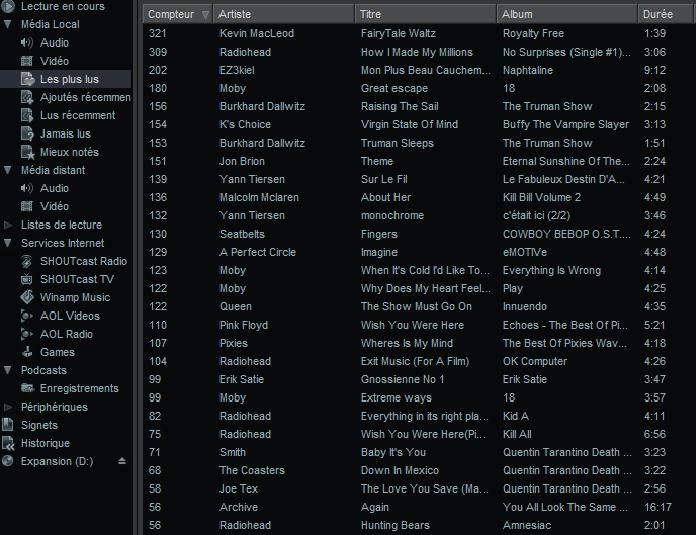696x535 pixels.
Task: Sort the list by Durée column
Action: (x=667, y=14)
